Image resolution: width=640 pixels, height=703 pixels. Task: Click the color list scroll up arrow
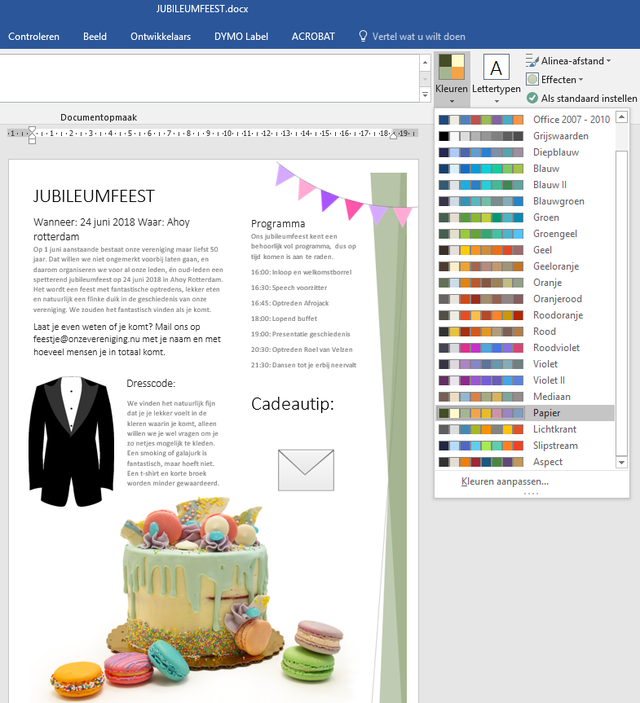622,117
